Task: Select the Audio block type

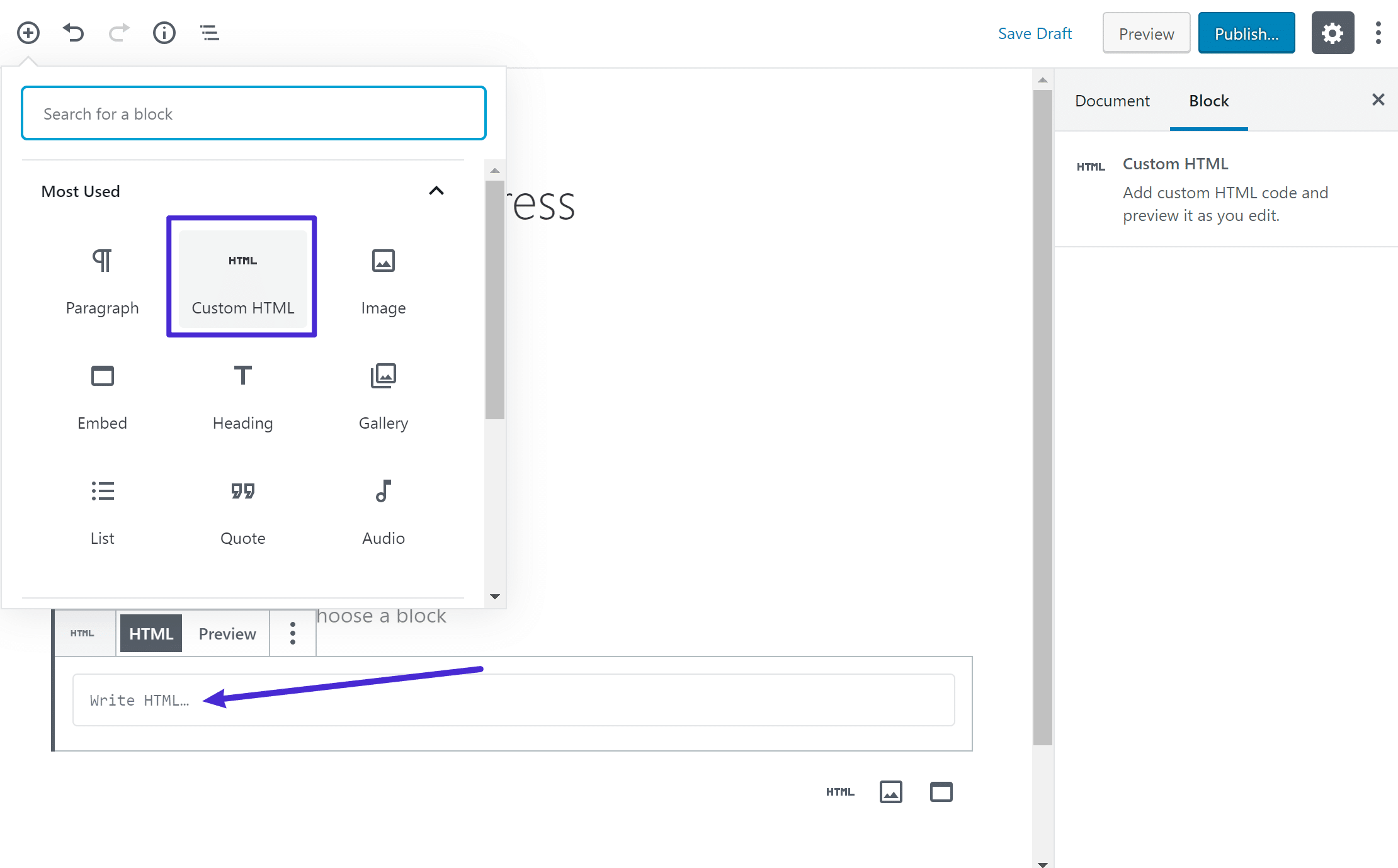Action: coord(384,510)
